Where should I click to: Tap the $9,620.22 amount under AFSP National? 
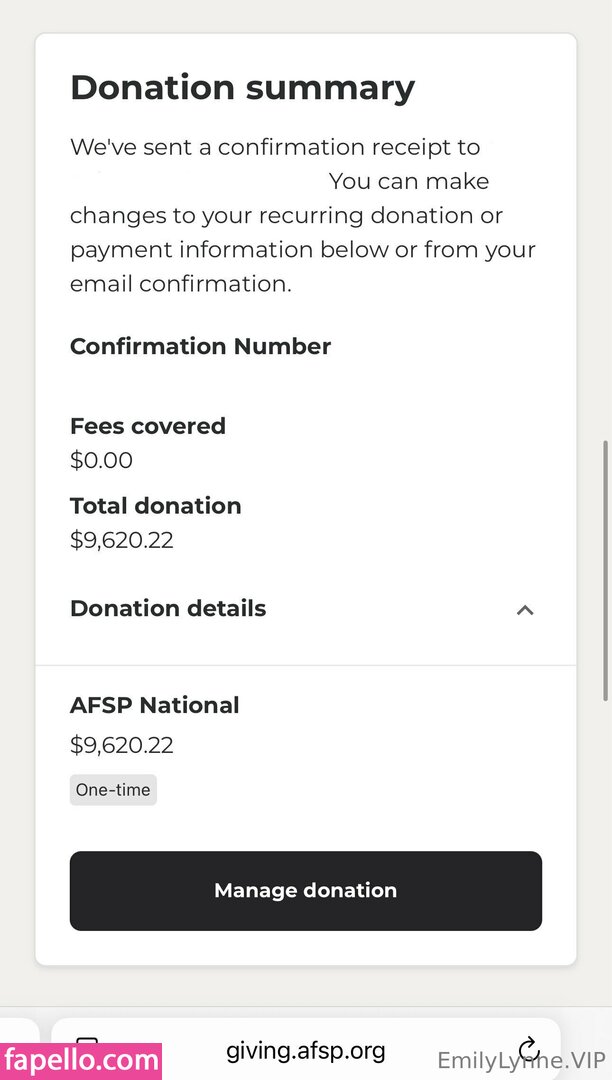tap(121, 745)
